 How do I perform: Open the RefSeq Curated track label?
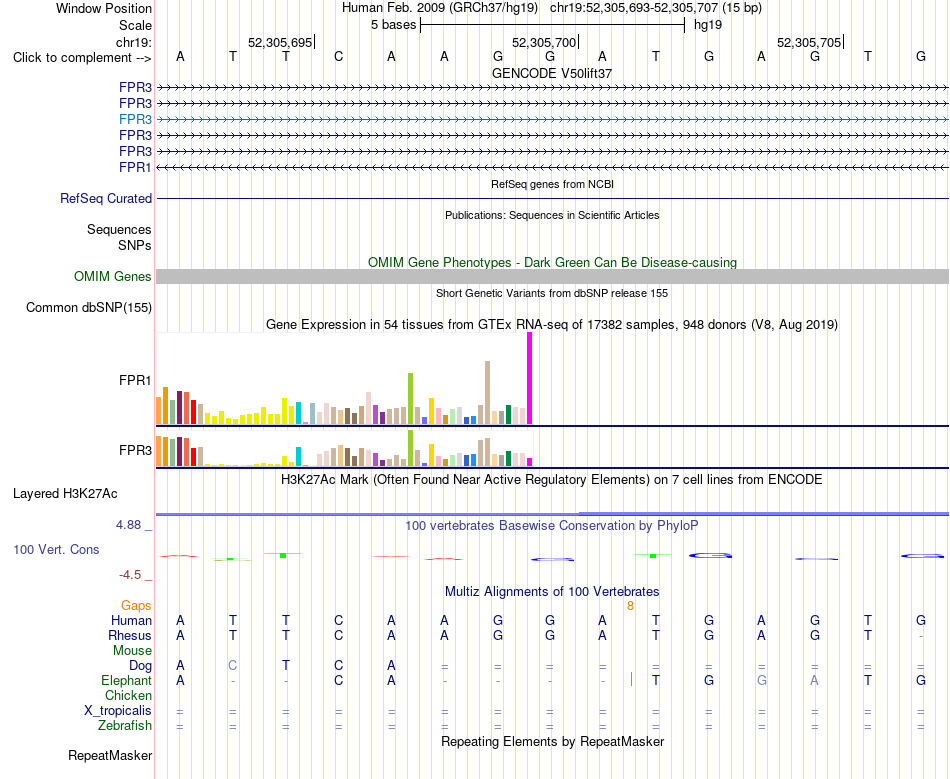[106, 199]
